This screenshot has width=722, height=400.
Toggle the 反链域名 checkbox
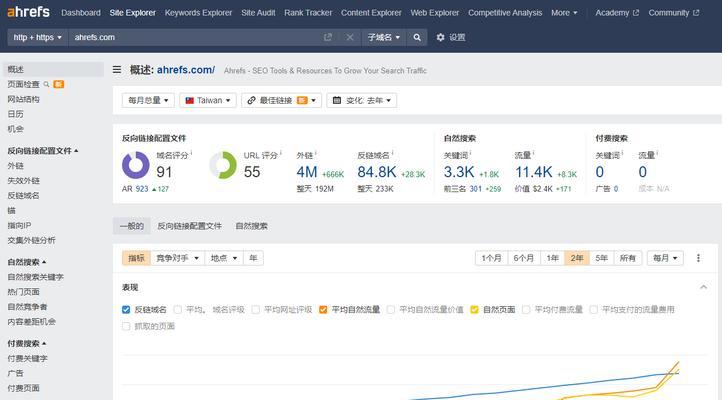(126, 310)
